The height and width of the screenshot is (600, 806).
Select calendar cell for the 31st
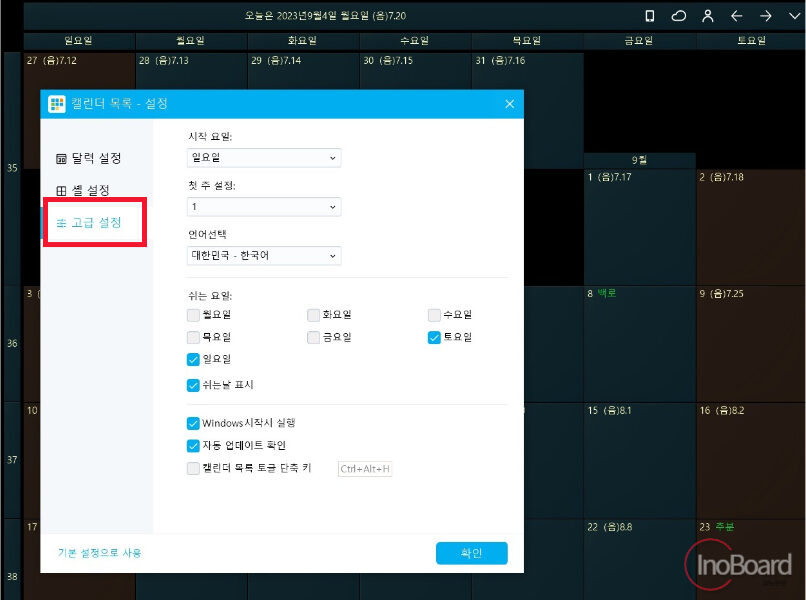point(527,71)
